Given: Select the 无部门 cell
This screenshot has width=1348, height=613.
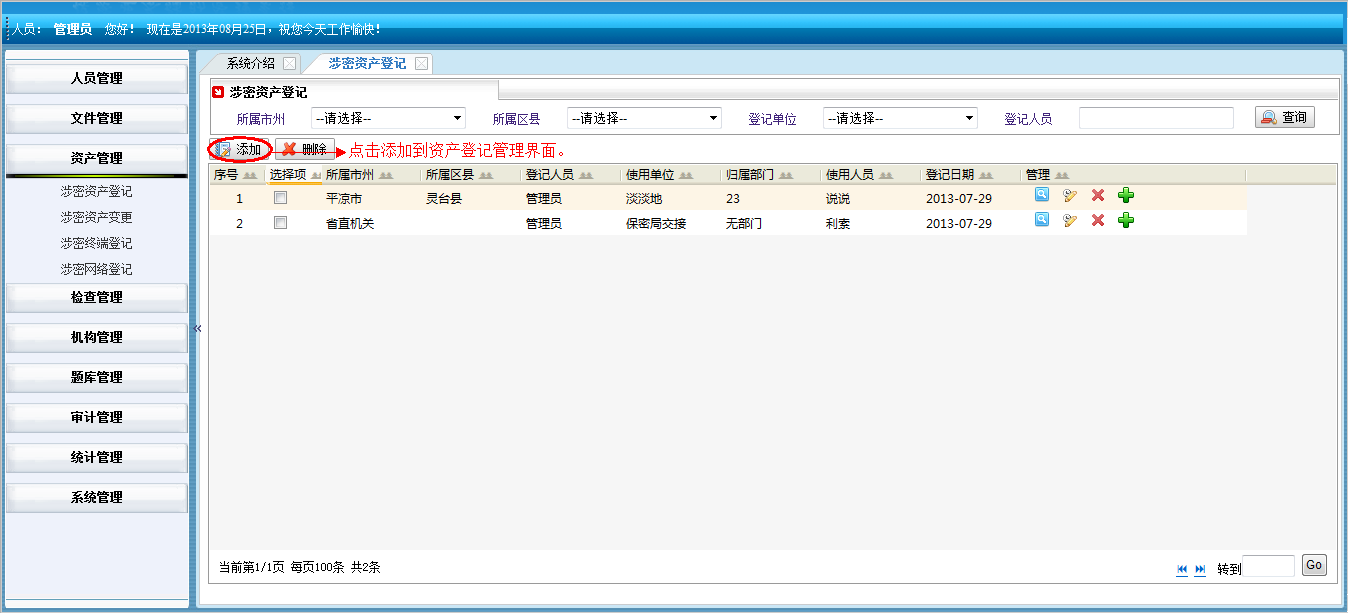Looking at the screenshot, I should (744, 223).
